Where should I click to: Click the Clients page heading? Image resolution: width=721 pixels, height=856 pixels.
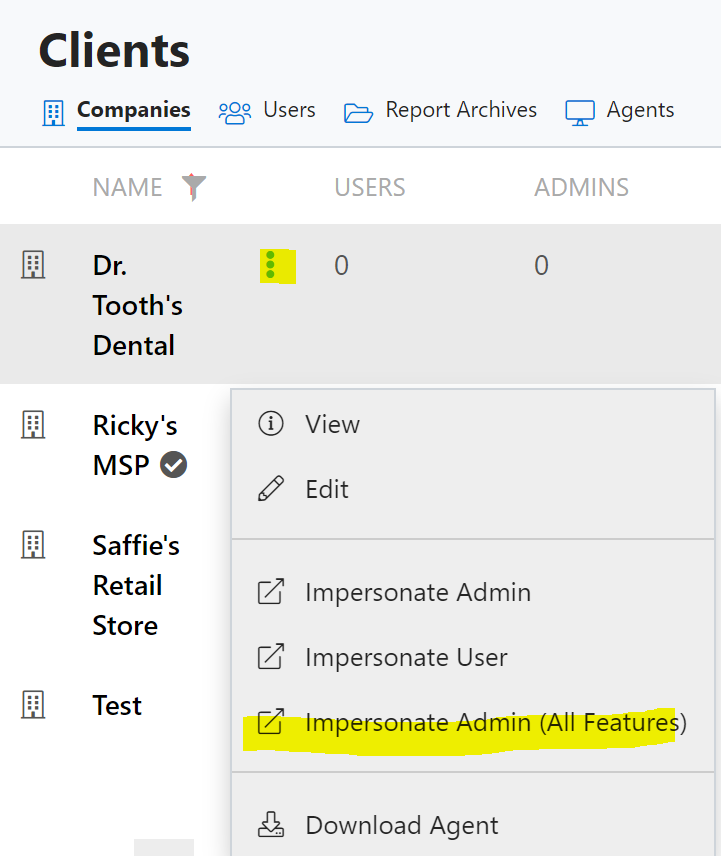click(114, 50)
